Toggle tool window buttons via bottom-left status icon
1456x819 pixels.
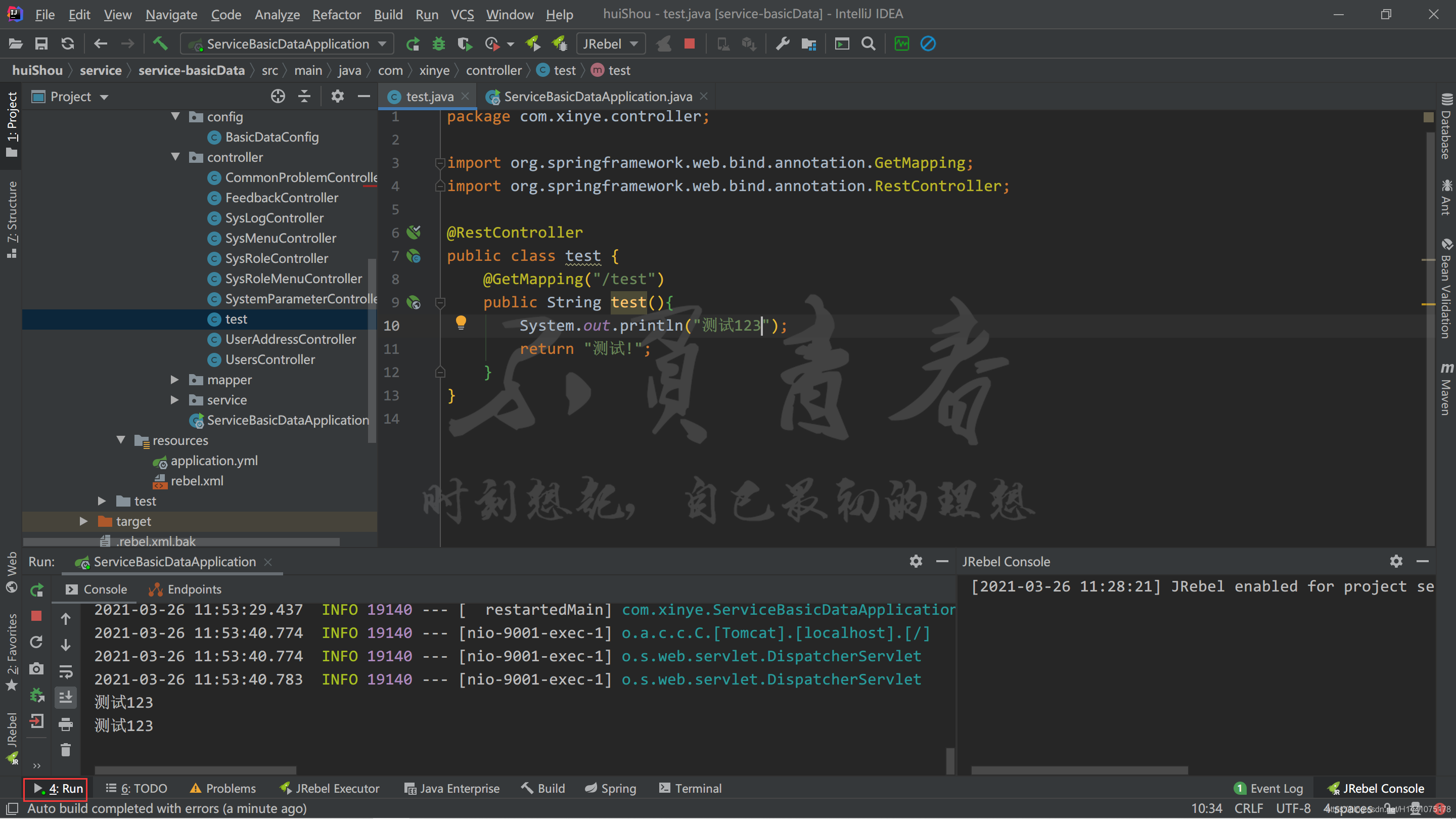(12, 809)
